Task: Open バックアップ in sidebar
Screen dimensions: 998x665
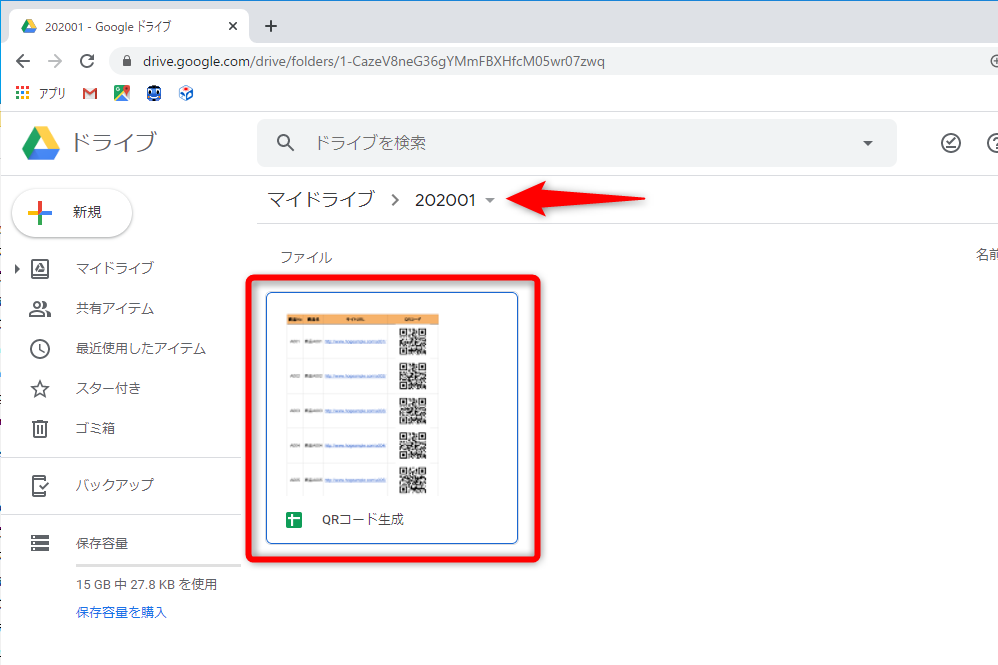Action: pos(115,486)
